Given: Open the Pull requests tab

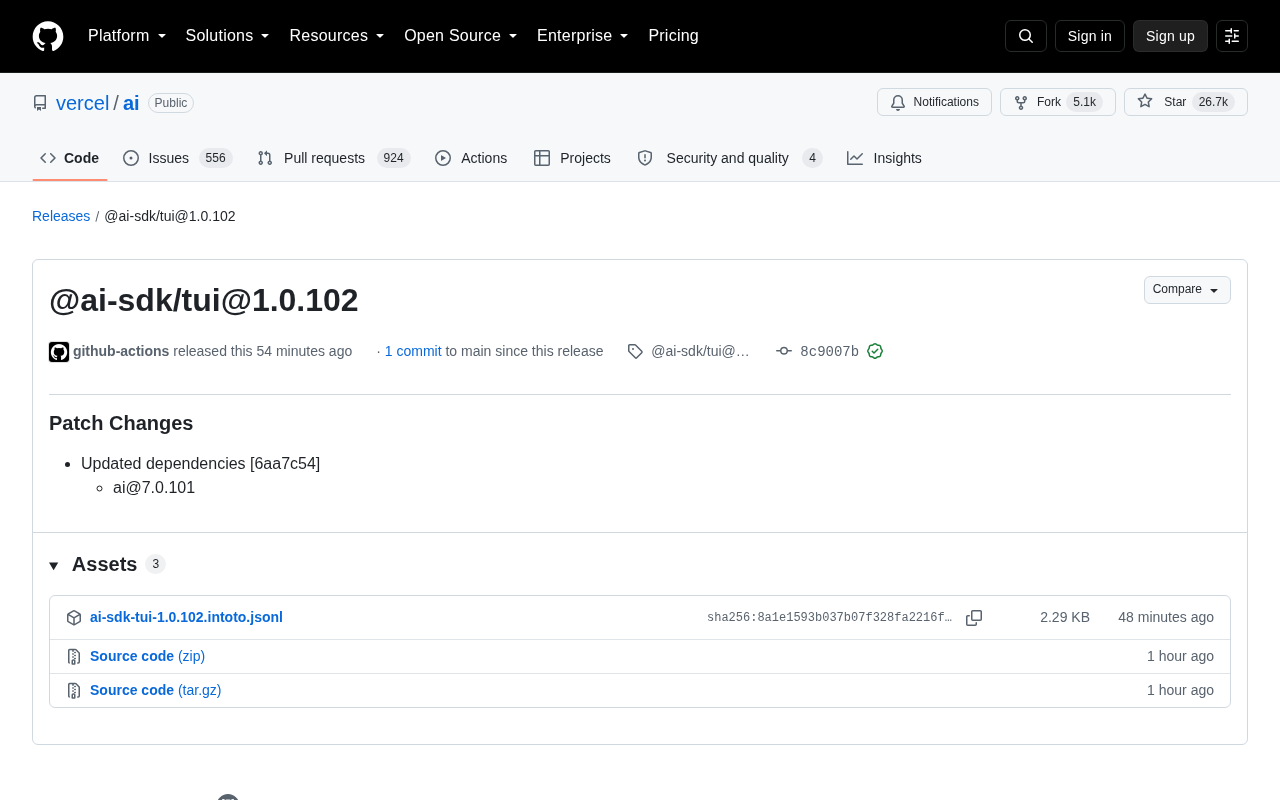Looking at the screenshot, I should click(x=333, y=158).
